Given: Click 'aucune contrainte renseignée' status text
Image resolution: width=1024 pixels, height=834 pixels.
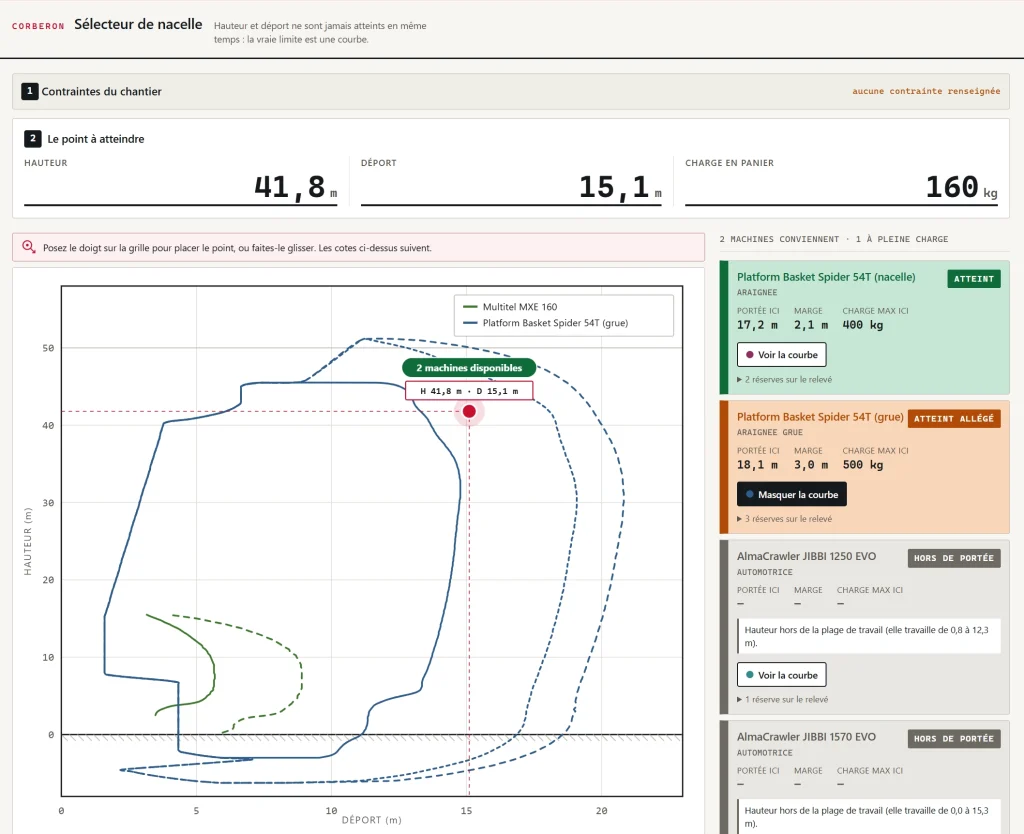Looking at the screenshot, I should coord(925,91).
